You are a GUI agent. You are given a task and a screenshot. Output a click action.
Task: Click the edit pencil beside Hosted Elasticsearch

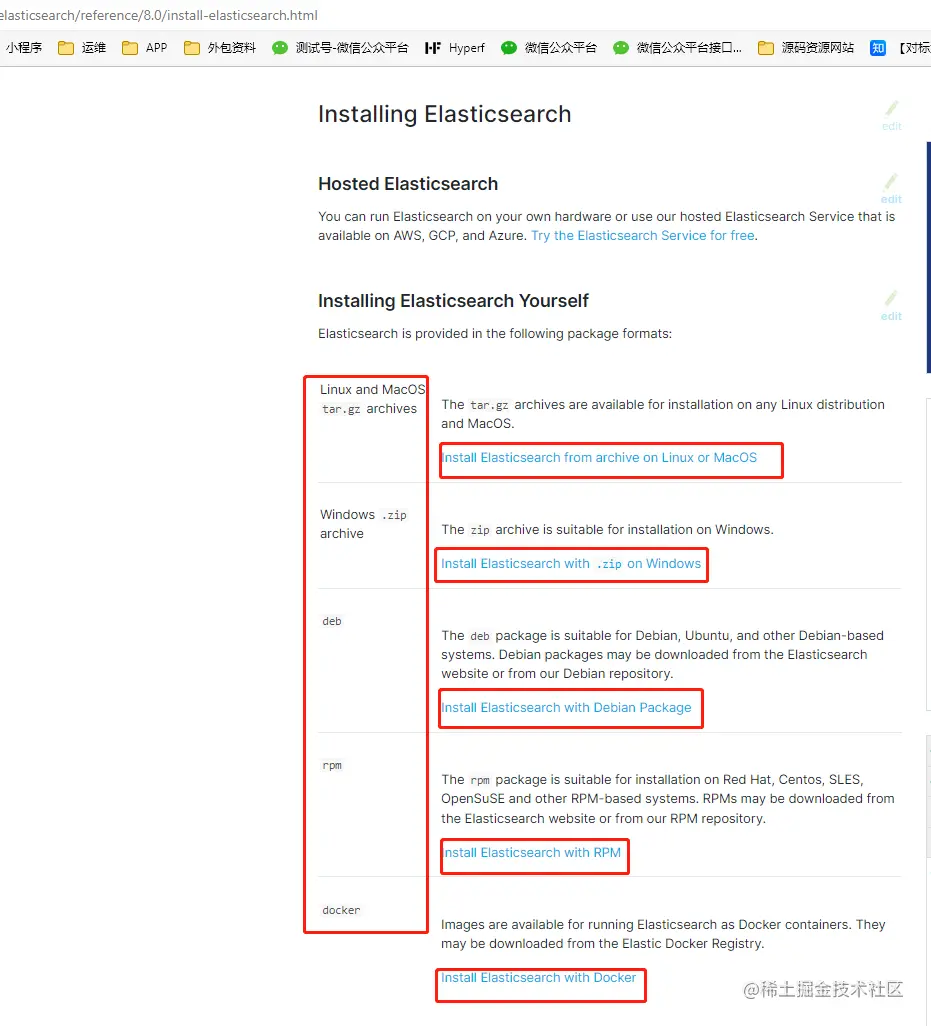pos(891,188)
